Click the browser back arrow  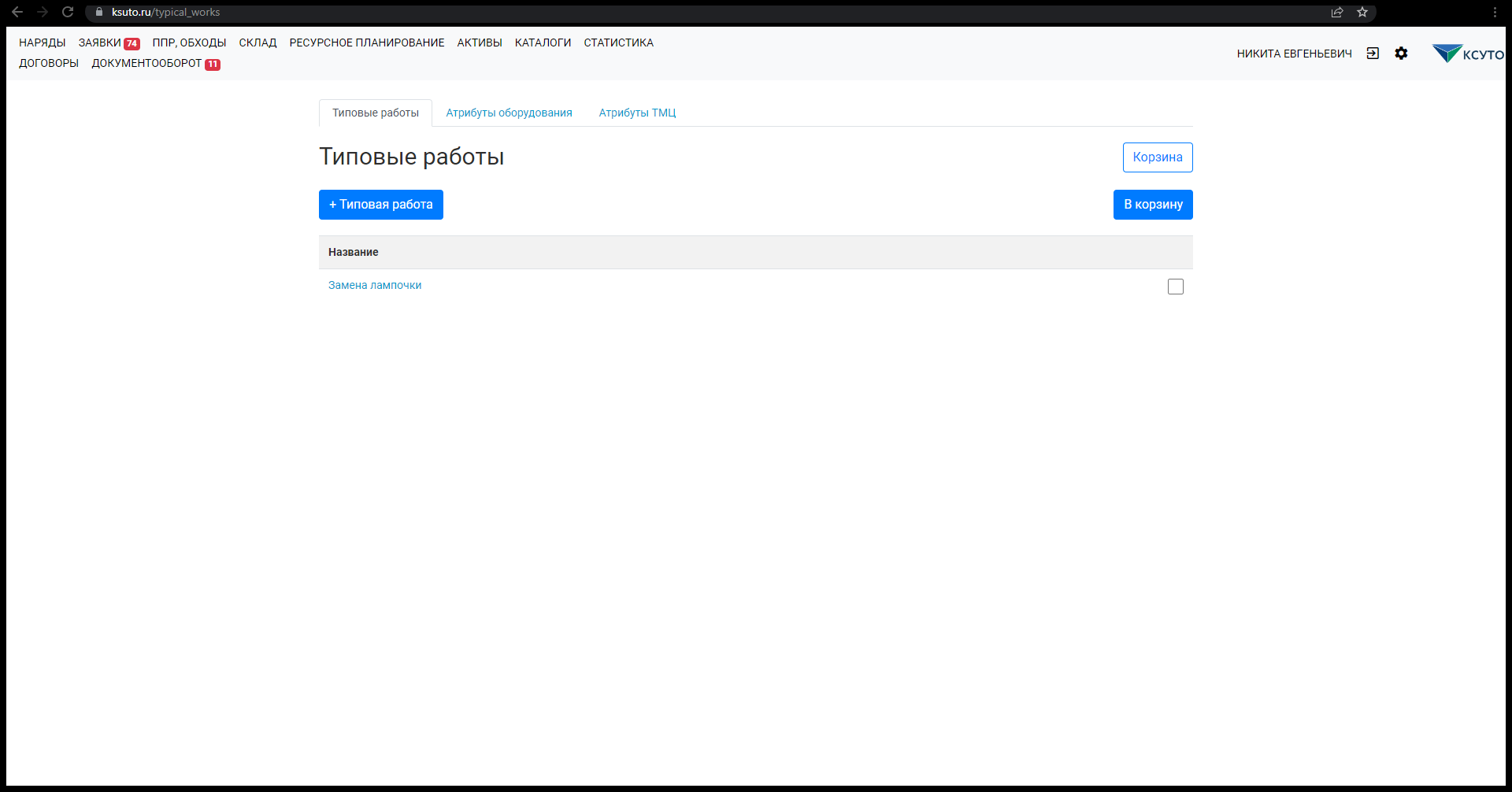tap(17, 12)
